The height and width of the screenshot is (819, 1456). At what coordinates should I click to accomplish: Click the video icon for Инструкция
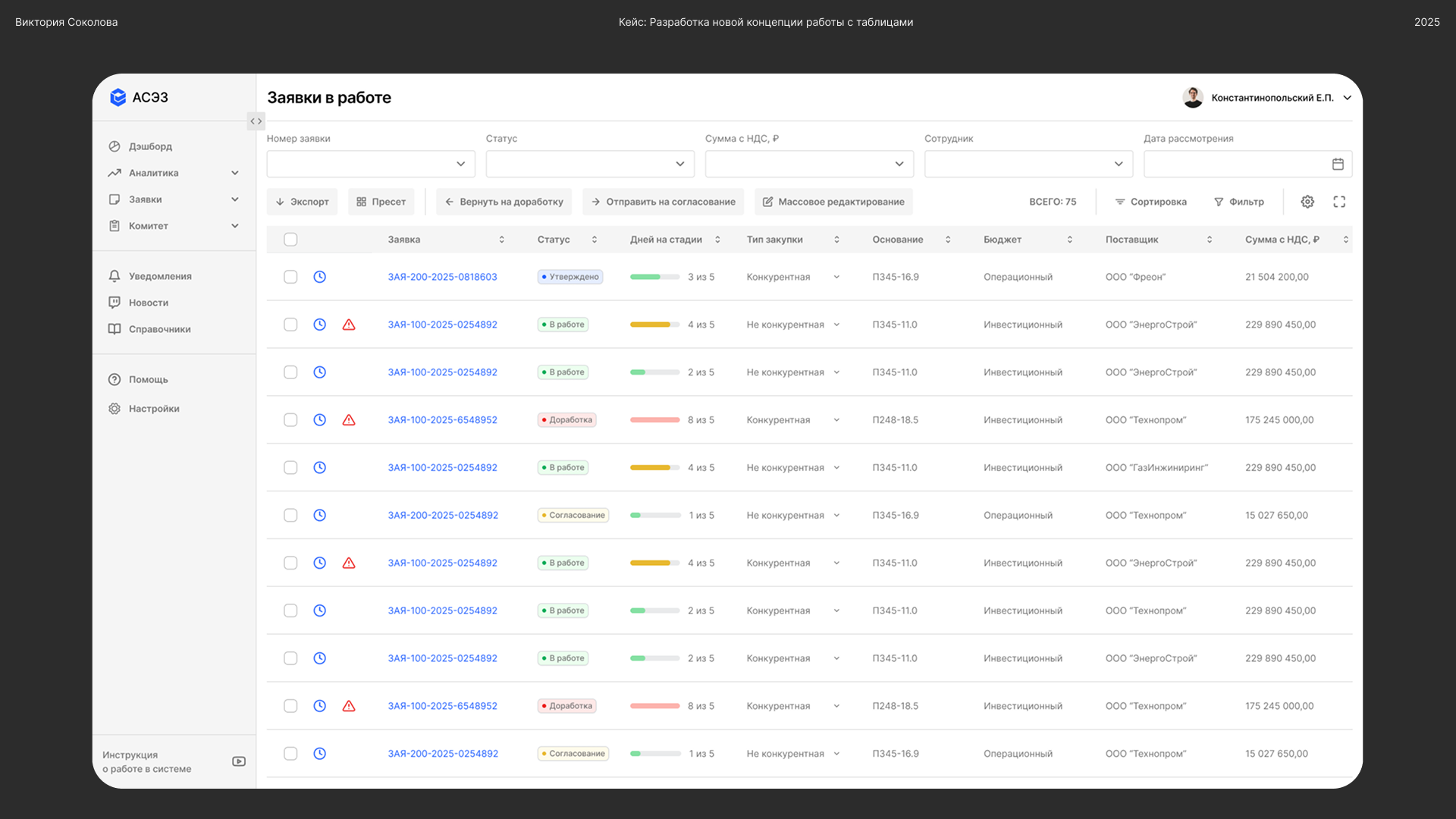[239, 761]
